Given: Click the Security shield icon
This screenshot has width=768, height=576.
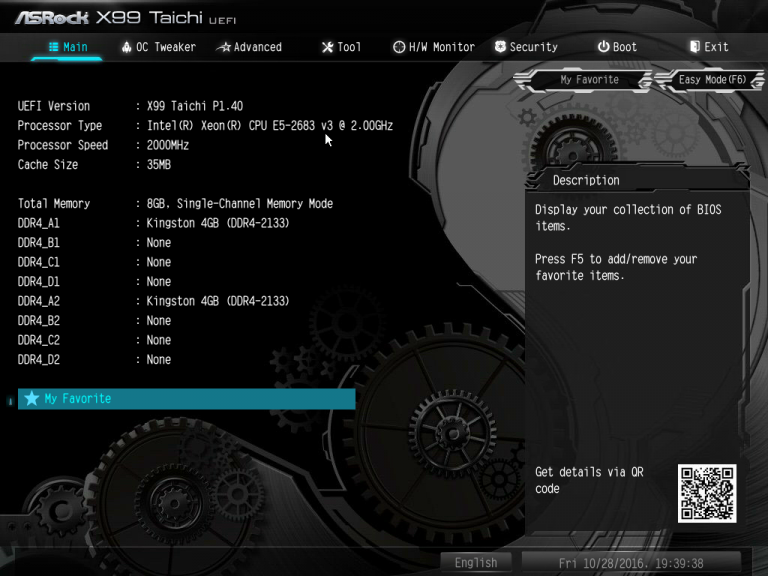Looking at the screenshot, I should [x=500, y=47].
